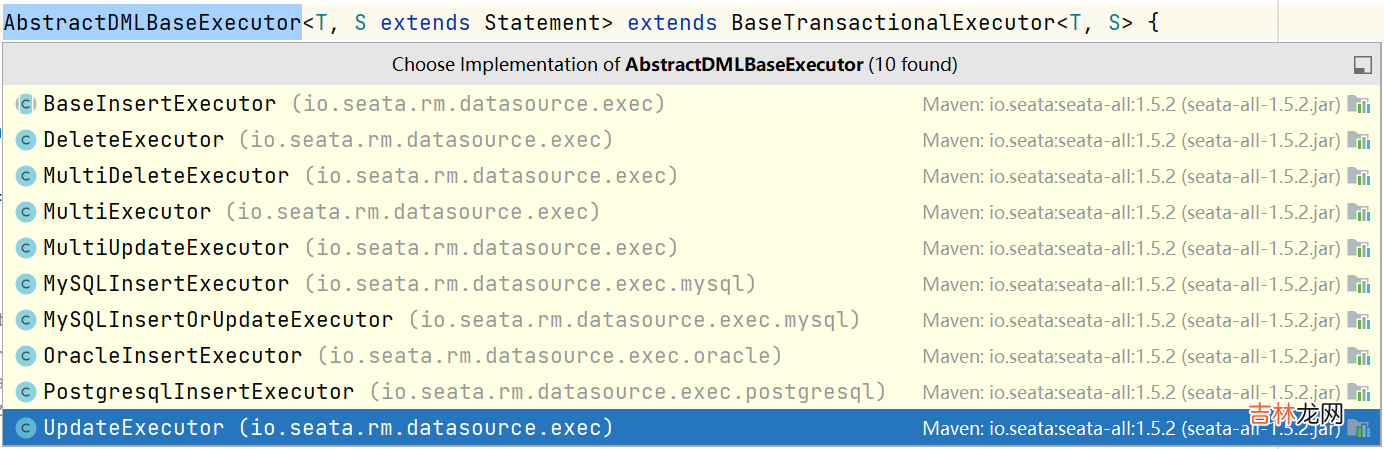Pick PostgresqlInsertExecutor from implementations
Image resolution: width=1384 pixels, height=449 pixels.
(198, 392)
